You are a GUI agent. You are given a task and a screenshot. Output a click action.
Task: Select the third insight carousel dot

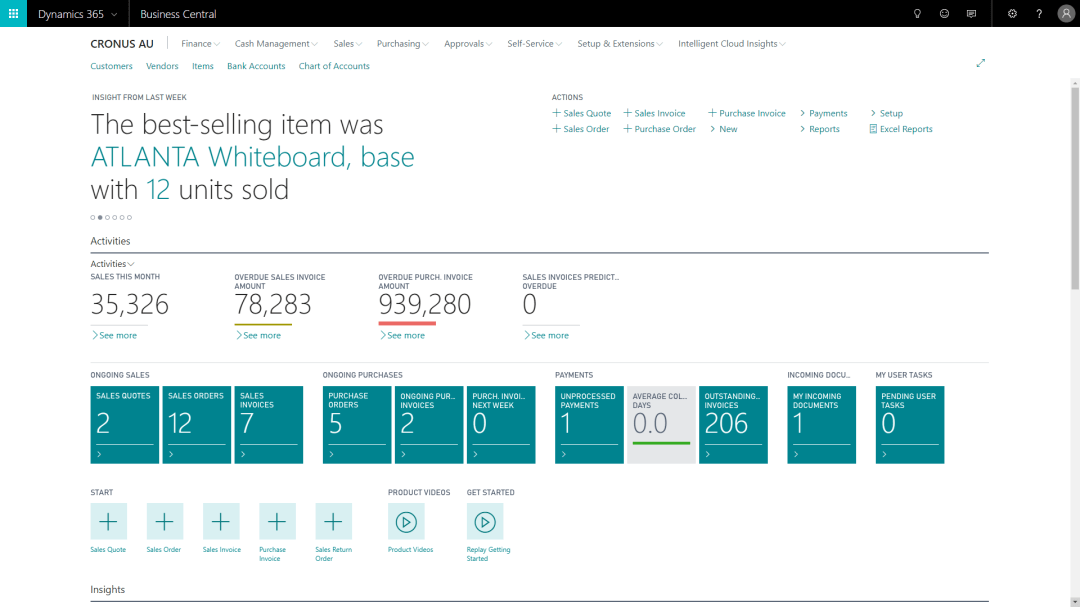tap(107, 218)
